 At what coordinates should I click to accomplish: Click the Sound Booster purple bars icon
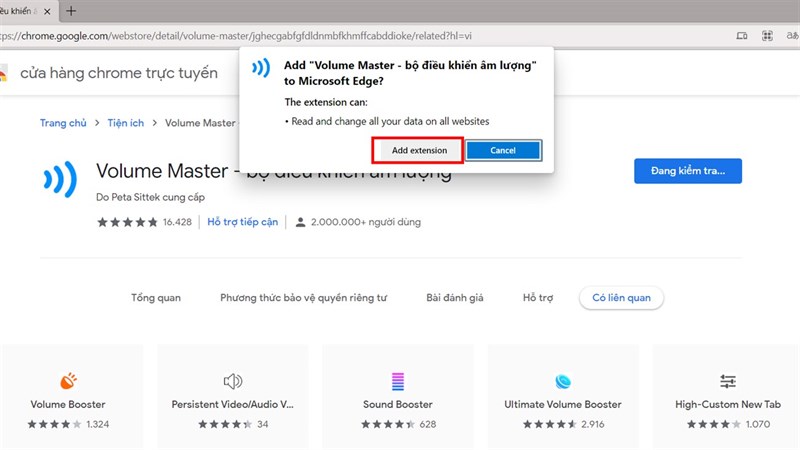pos(398,380)
